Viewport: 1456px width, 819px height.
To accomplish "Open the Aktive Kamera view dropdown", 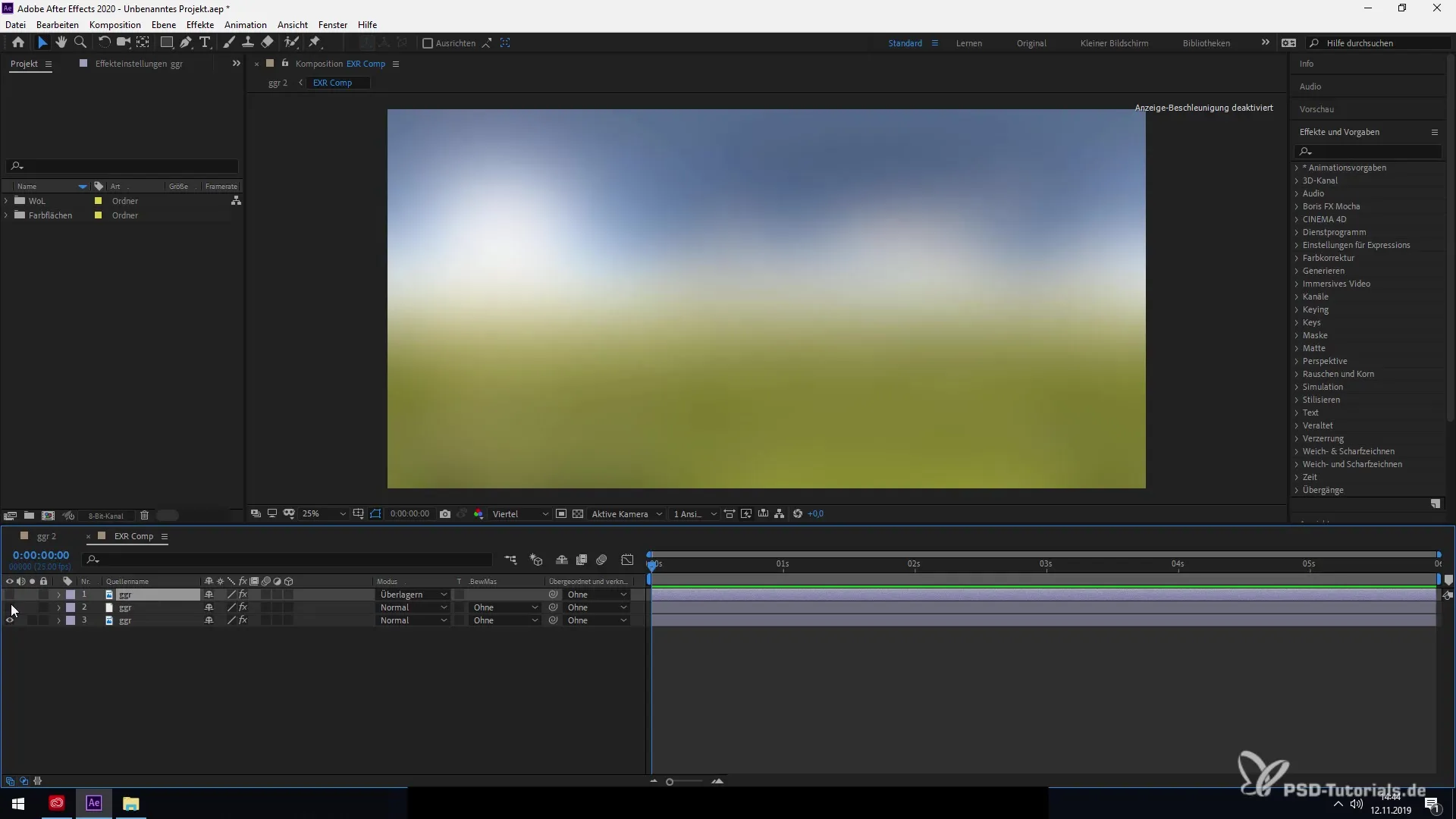I will (x=626, y=513).
